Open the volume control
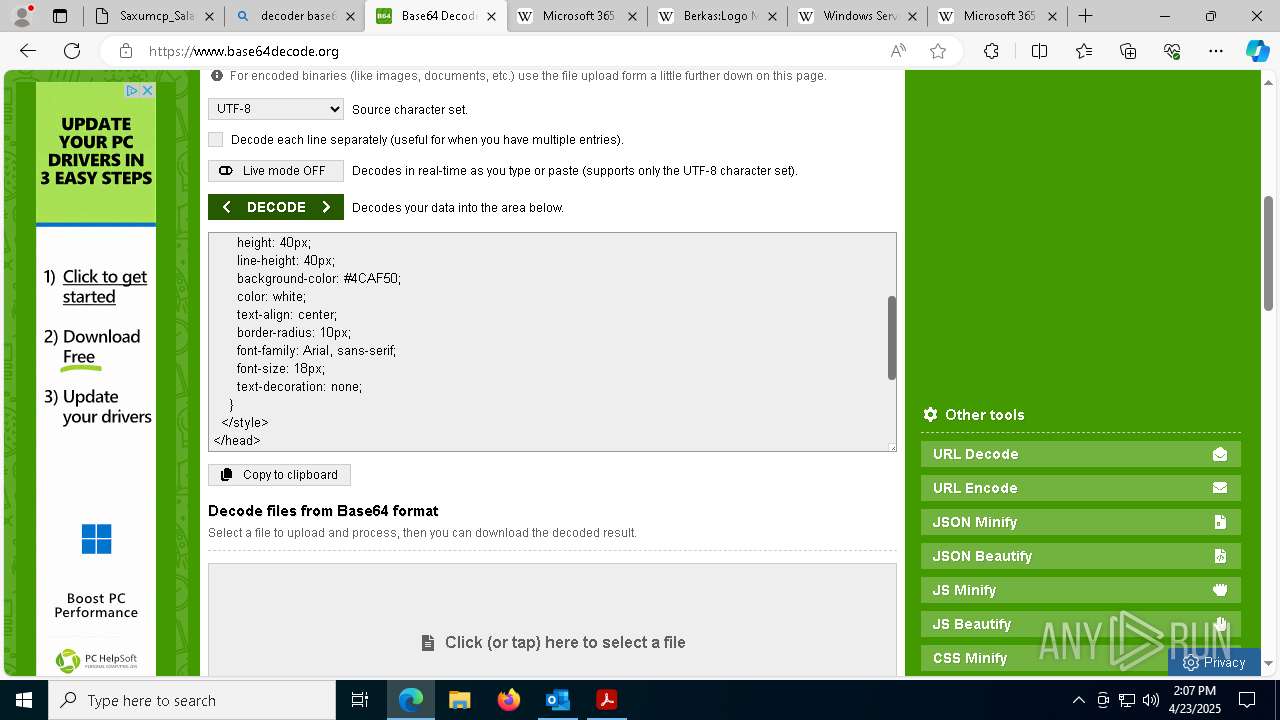1280x720 pixels. 1151,700
